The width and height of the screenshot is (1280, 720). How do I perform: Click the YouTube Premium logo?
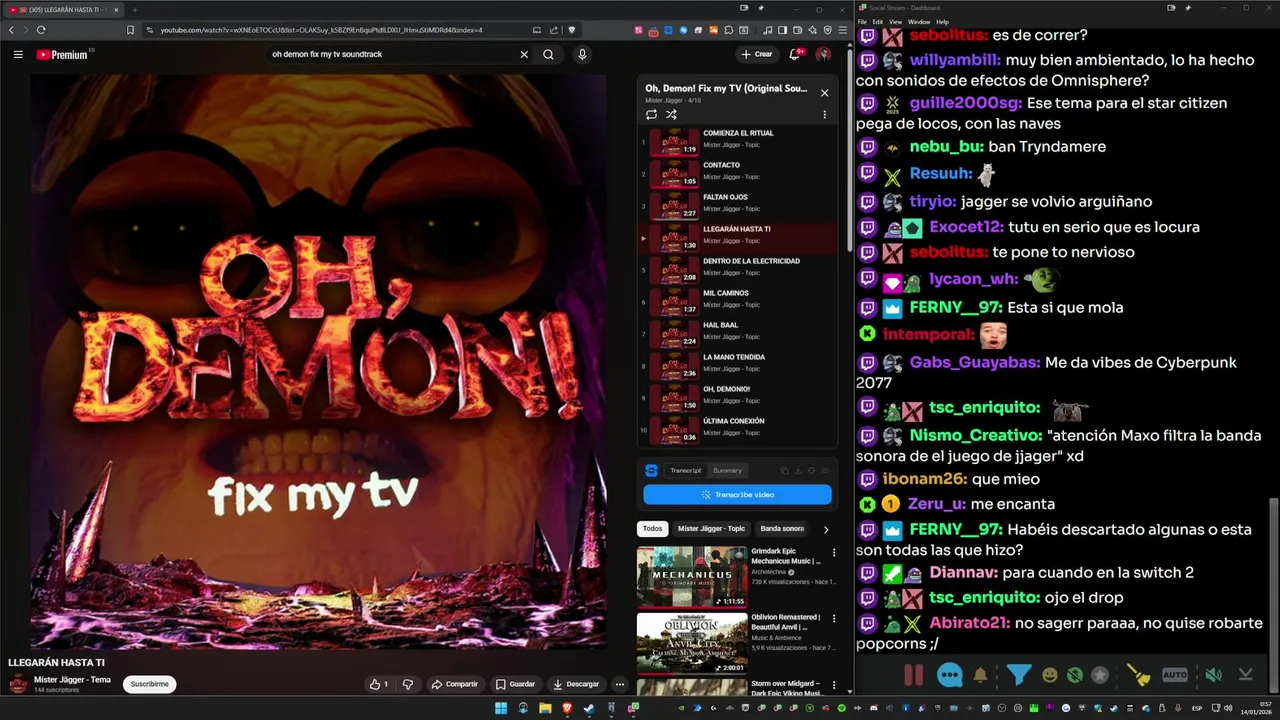62,55
